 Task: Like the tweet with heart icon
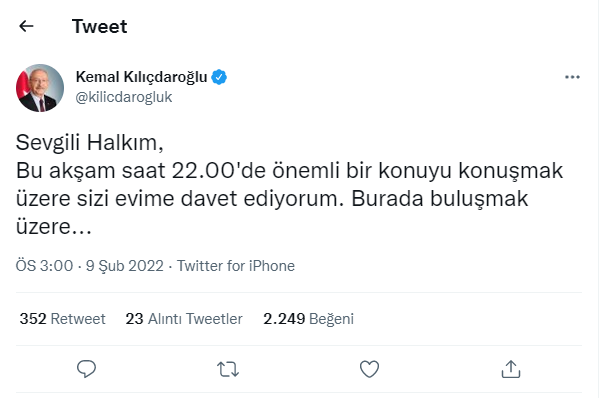(369, 369)
